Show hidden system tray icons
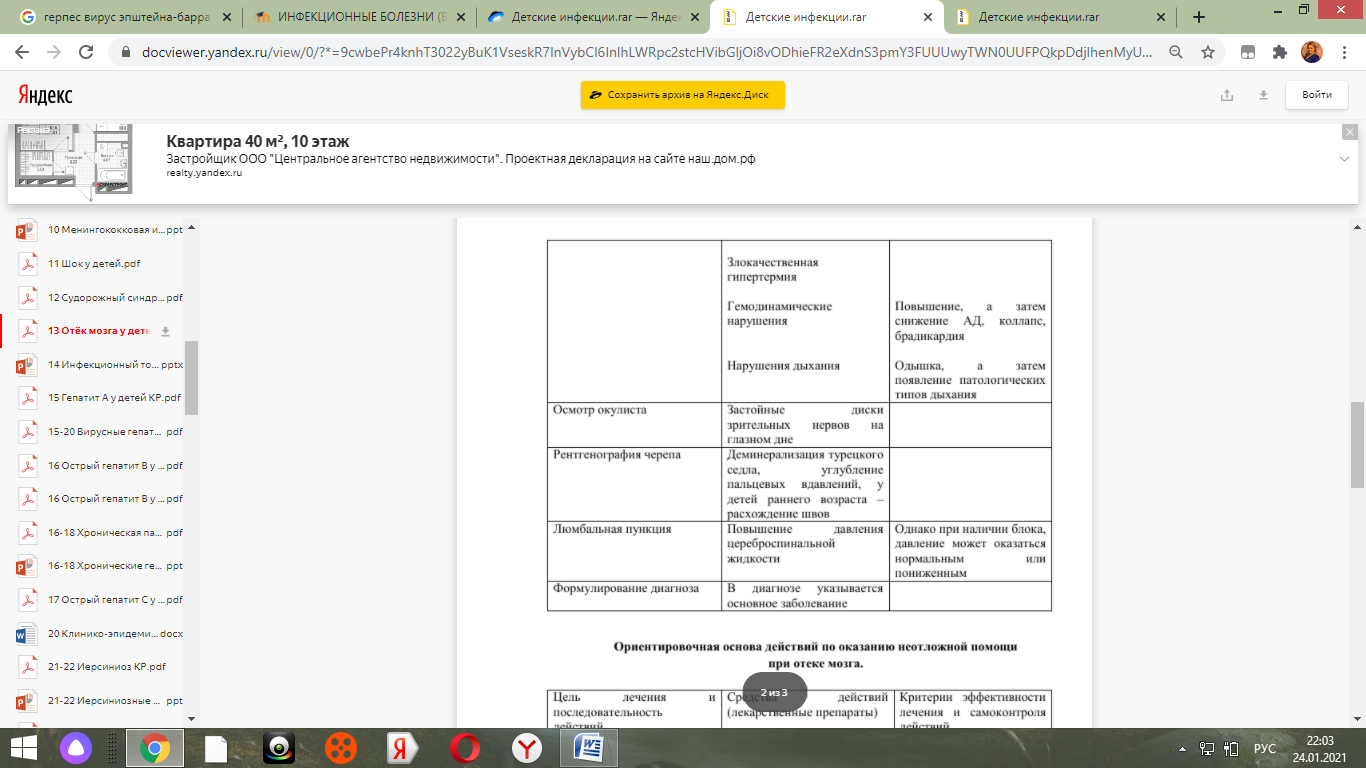Viewport: 1366px width, 768px height. pyautogui.click(x=1184, y=748)
